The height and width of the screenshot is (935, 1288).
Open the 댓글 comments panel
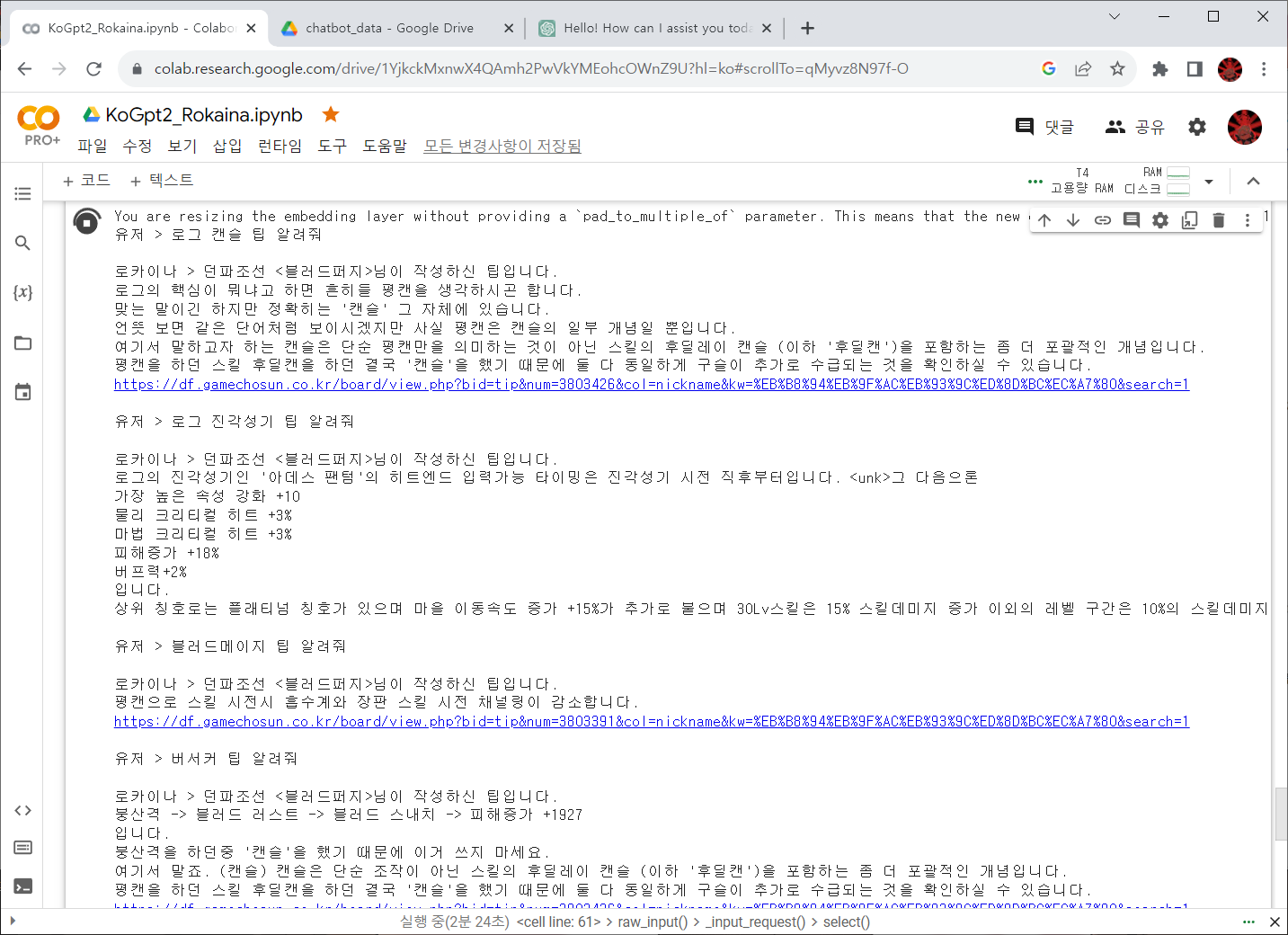click(x=1044, y=127)
